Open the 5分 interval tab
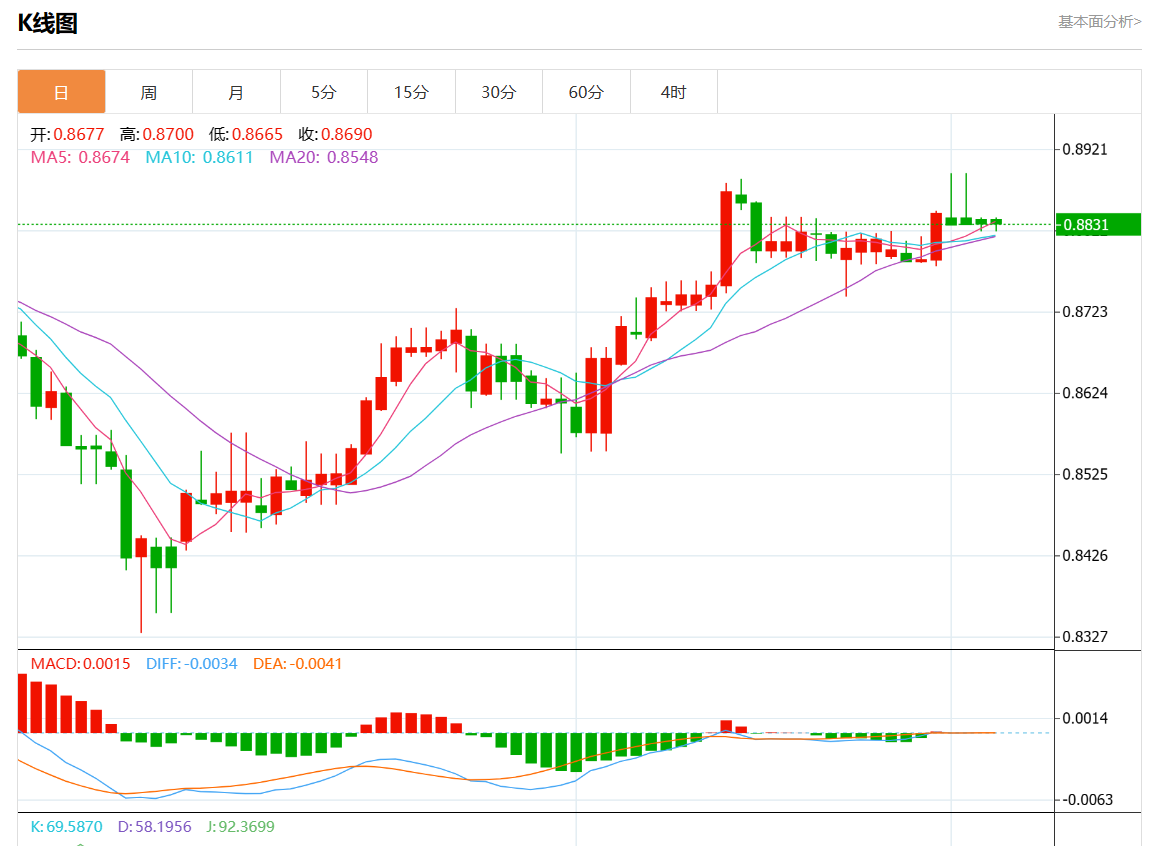The width and height of the screenshot is (1165, 846). tap(324, 92)
